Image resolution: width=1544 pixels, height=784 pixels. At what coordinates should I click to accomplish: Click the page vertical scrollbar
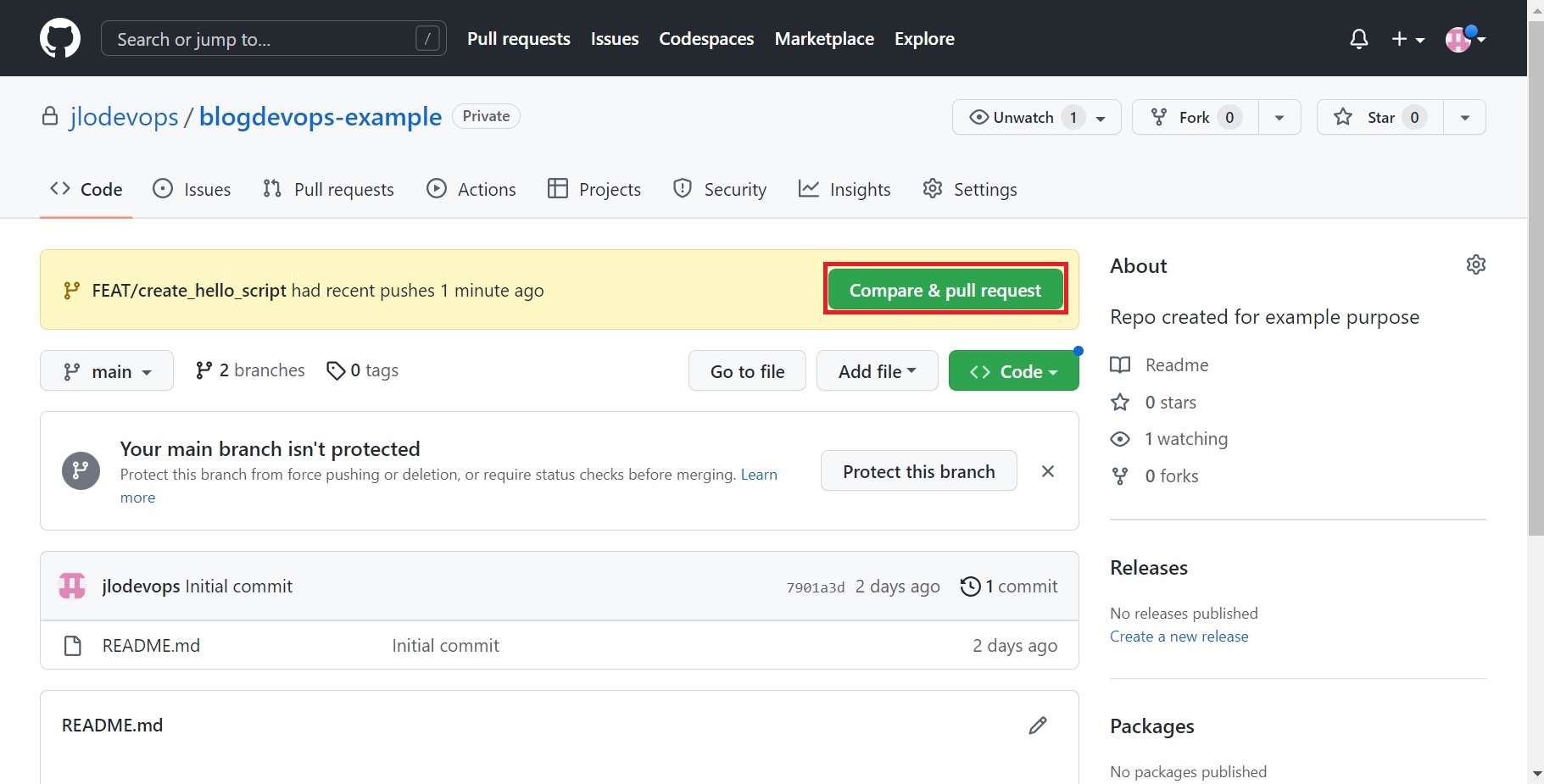coord(1536,280)
